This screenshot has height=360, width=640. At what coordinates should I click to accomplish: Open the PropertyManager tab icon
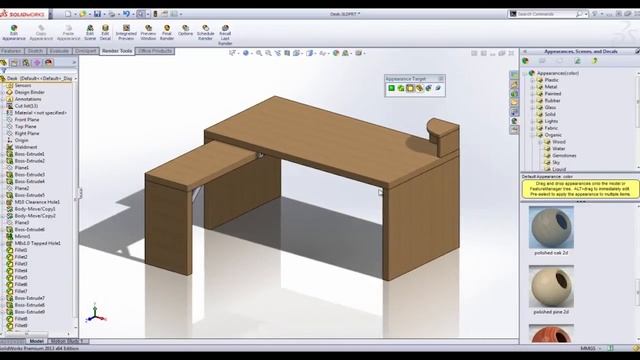coord(14,62)
